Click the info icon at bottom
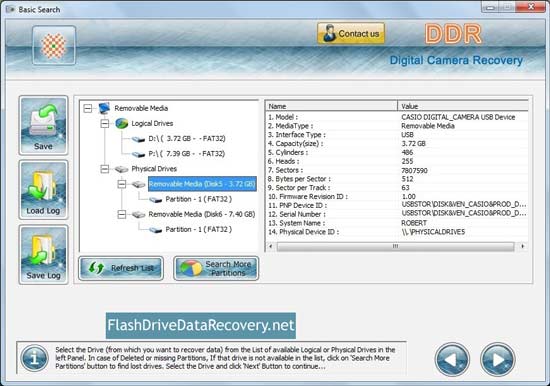The height and width of the screenshot is (386, 550). click(x=34, y=358)
